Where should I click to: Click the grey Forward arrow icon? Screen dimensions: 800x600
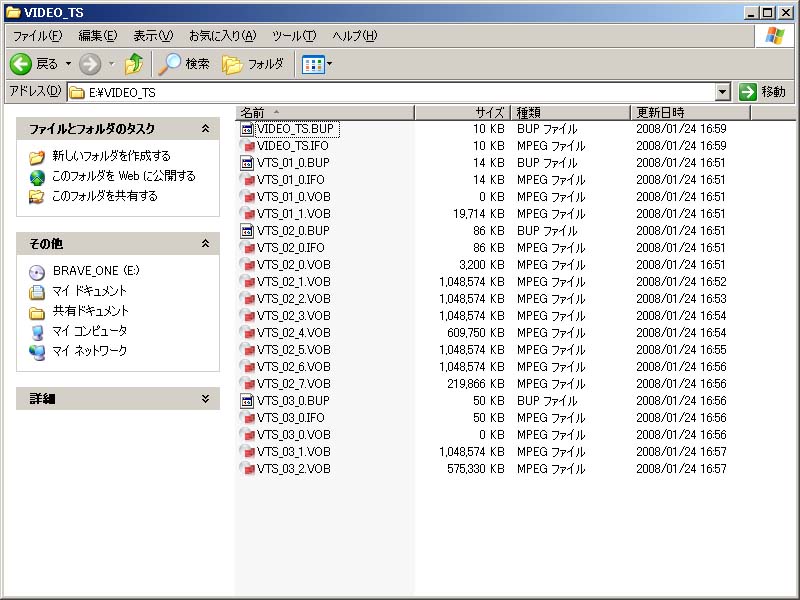click(x=90, y=64)
